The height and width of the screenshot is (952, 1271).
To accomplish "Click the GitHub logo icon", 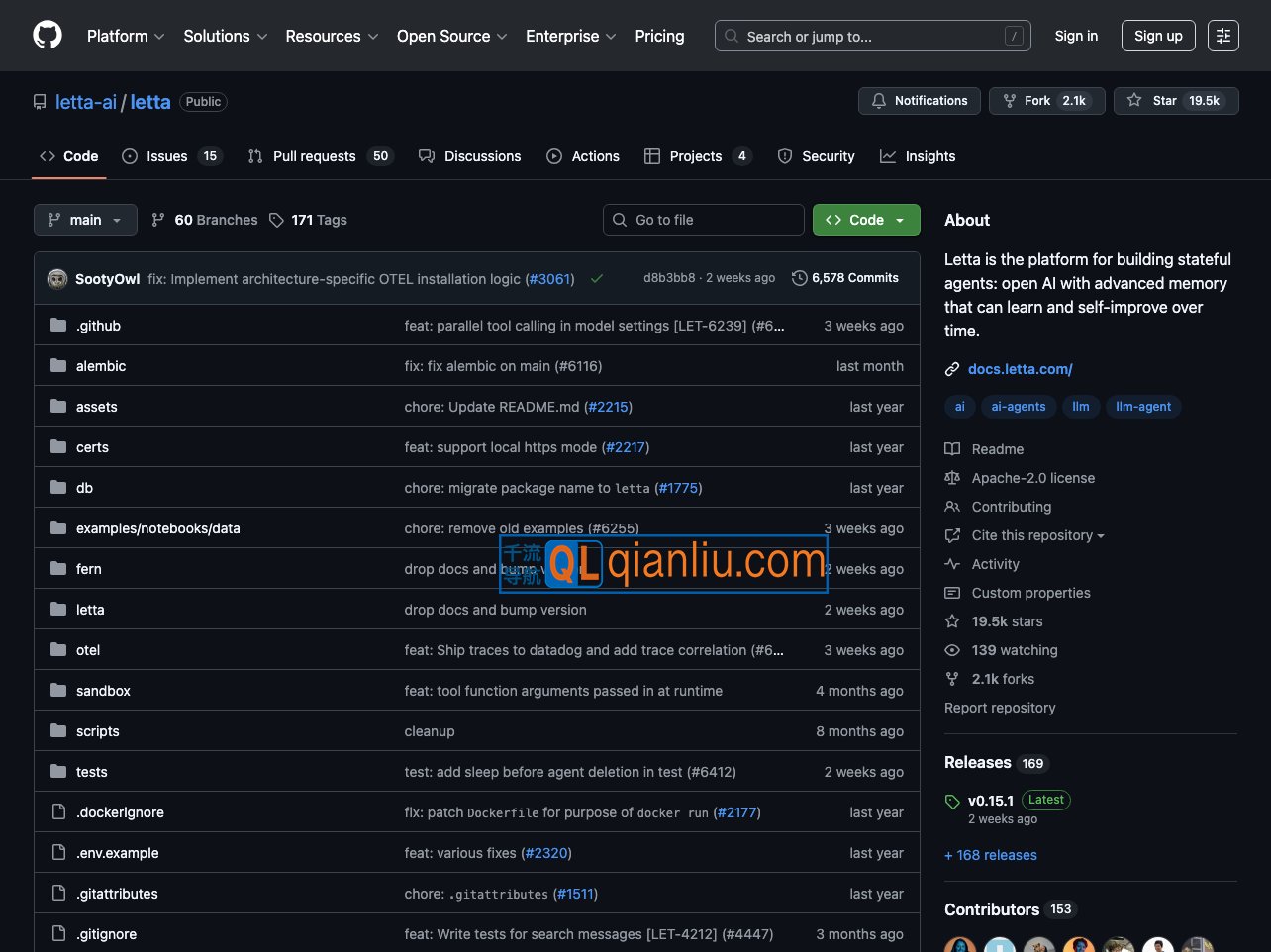I will pos(48,36).
